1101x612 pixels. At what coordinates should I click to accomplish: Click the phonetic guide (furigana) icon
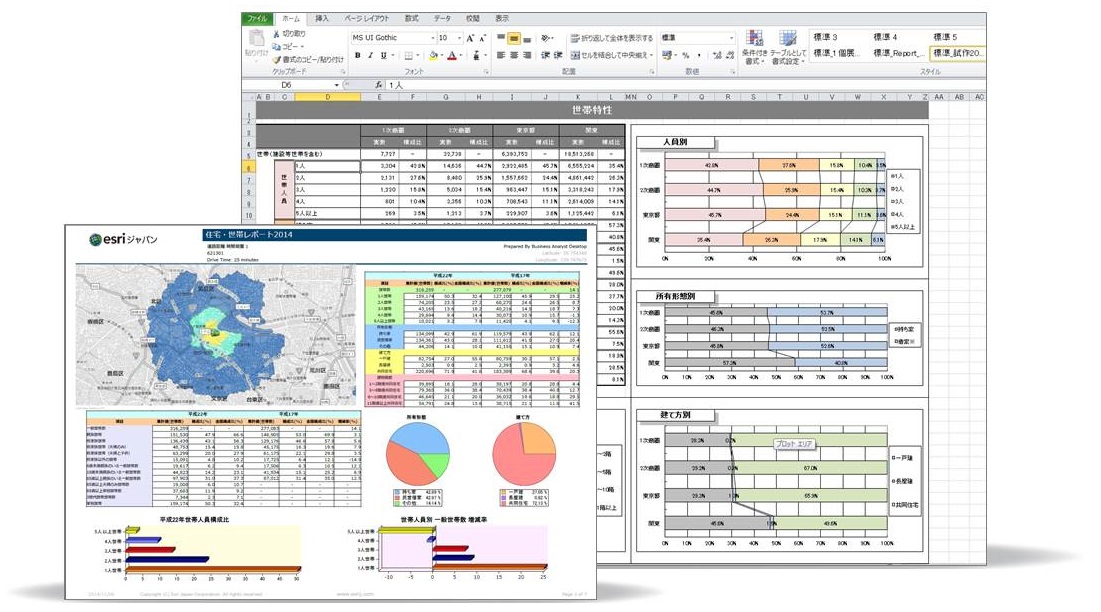pyautogui.click(x=476, y=55)
